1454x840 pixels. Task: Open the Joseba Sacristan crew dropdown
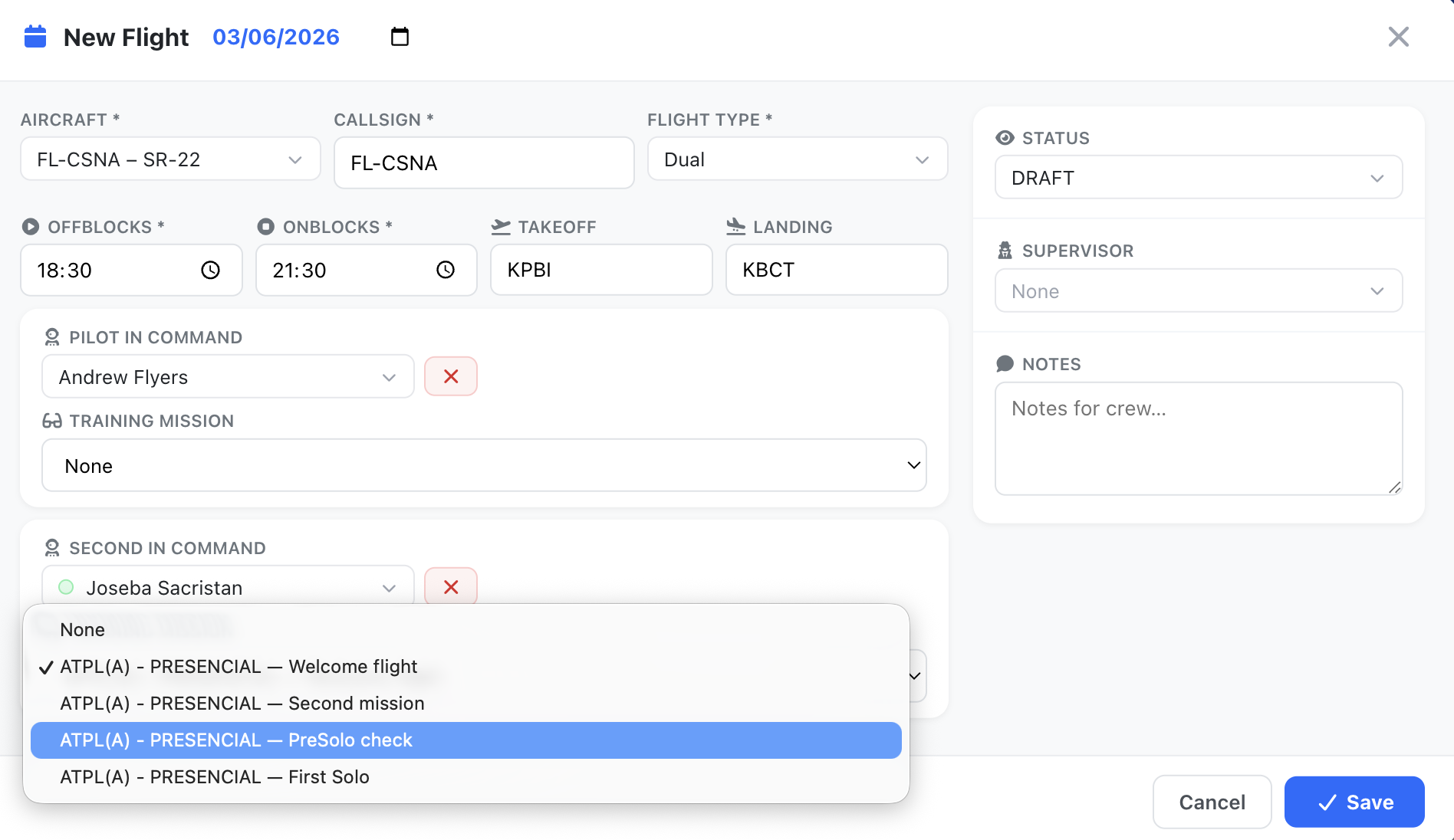coord(228,587)
